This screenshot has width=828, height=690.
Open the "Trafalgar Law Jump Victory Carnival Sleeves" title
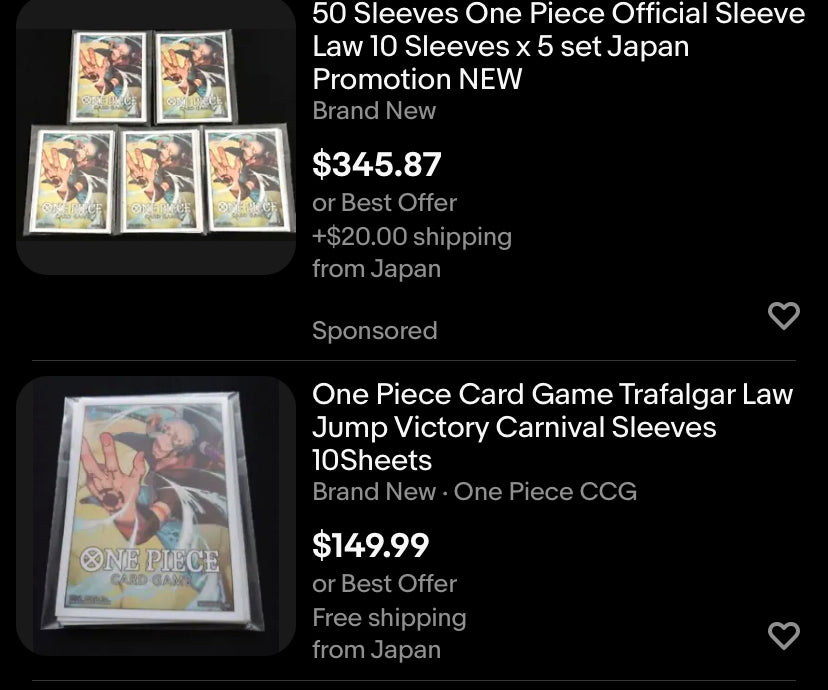click(552, 427)
